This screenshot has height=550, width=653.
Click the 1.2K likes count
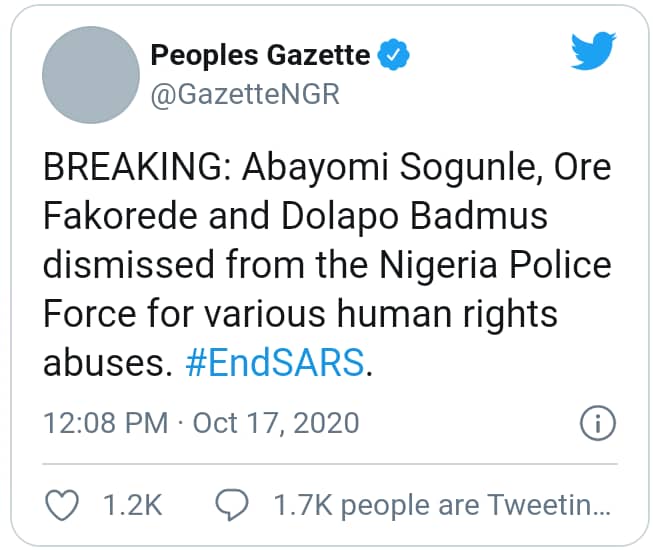coord(132,506)
